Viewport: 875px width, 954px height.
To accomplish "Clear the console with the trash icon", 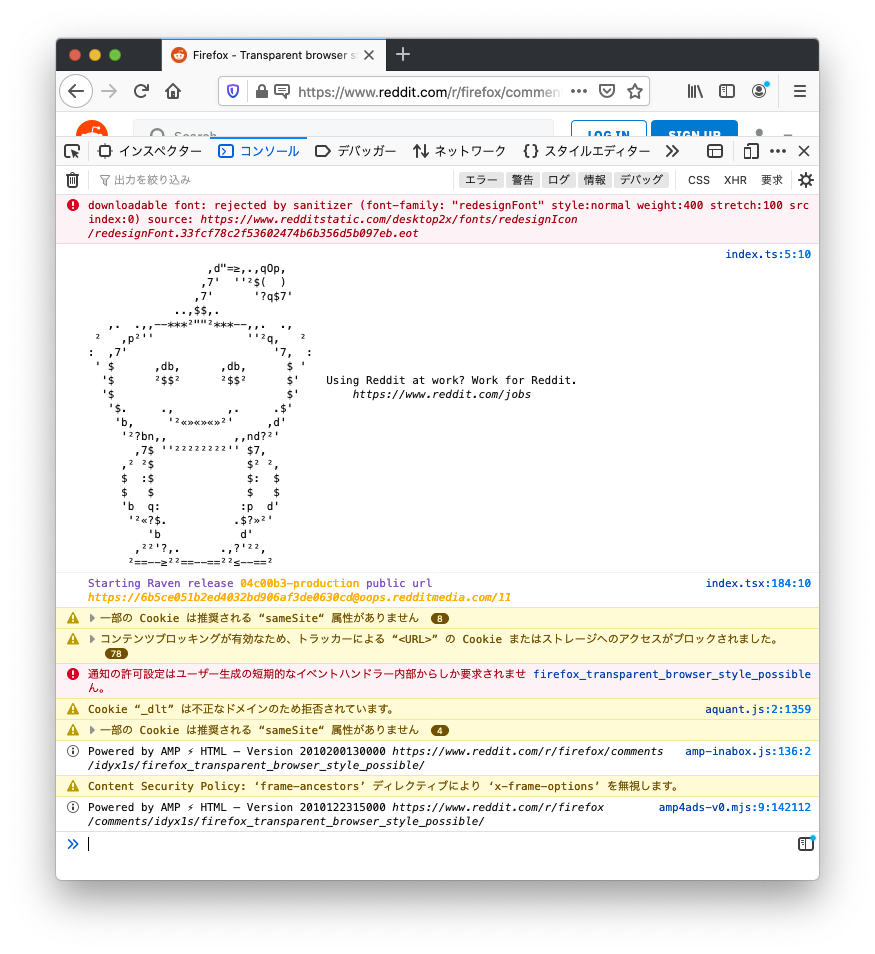I will (x=72, y=180).
